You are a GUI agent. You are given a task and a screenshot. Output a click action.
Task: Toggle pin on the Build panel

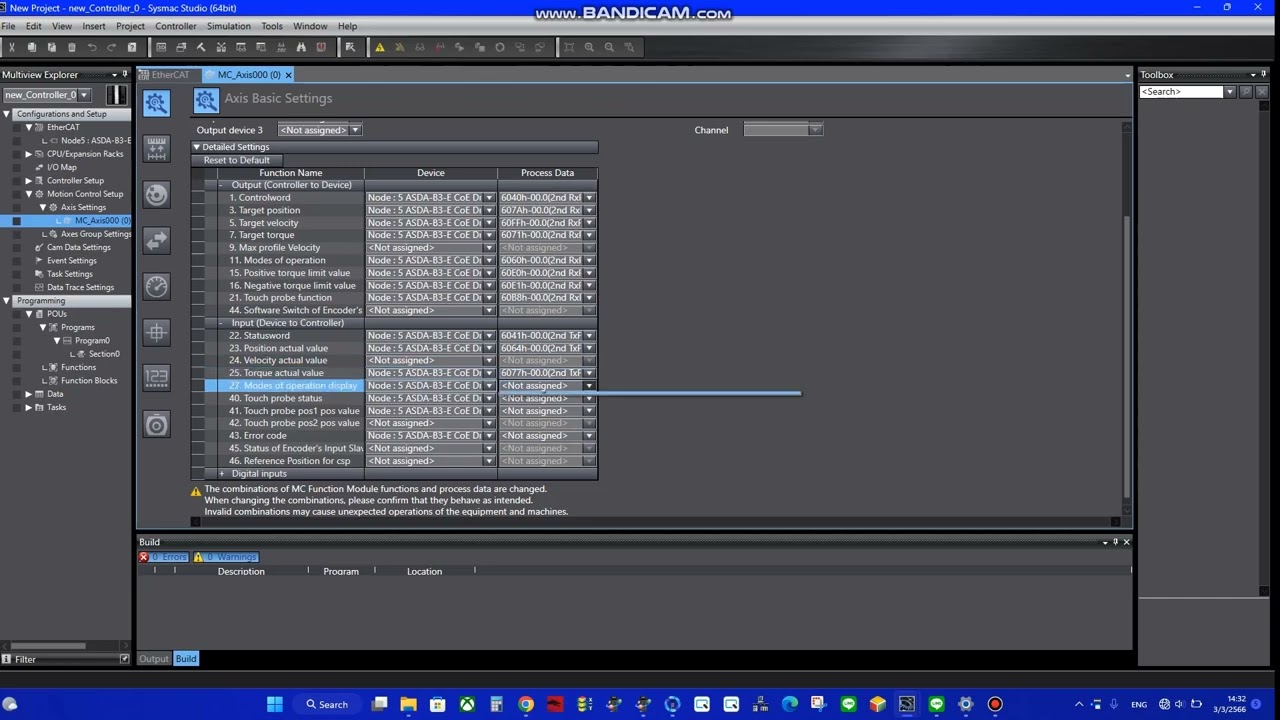click(x=1115, y=542)
